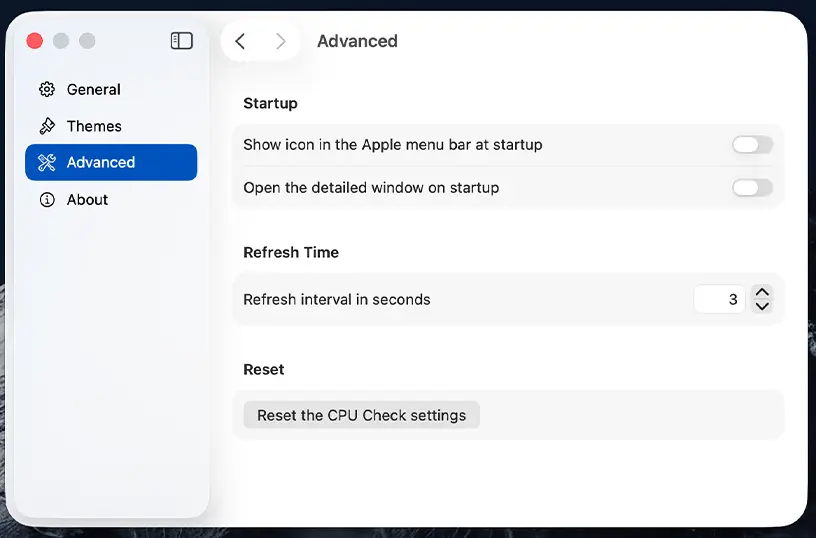Enable Show icon in Apple menu bar toggle
The height and width of the screenshot is (538, 816).
752,145
